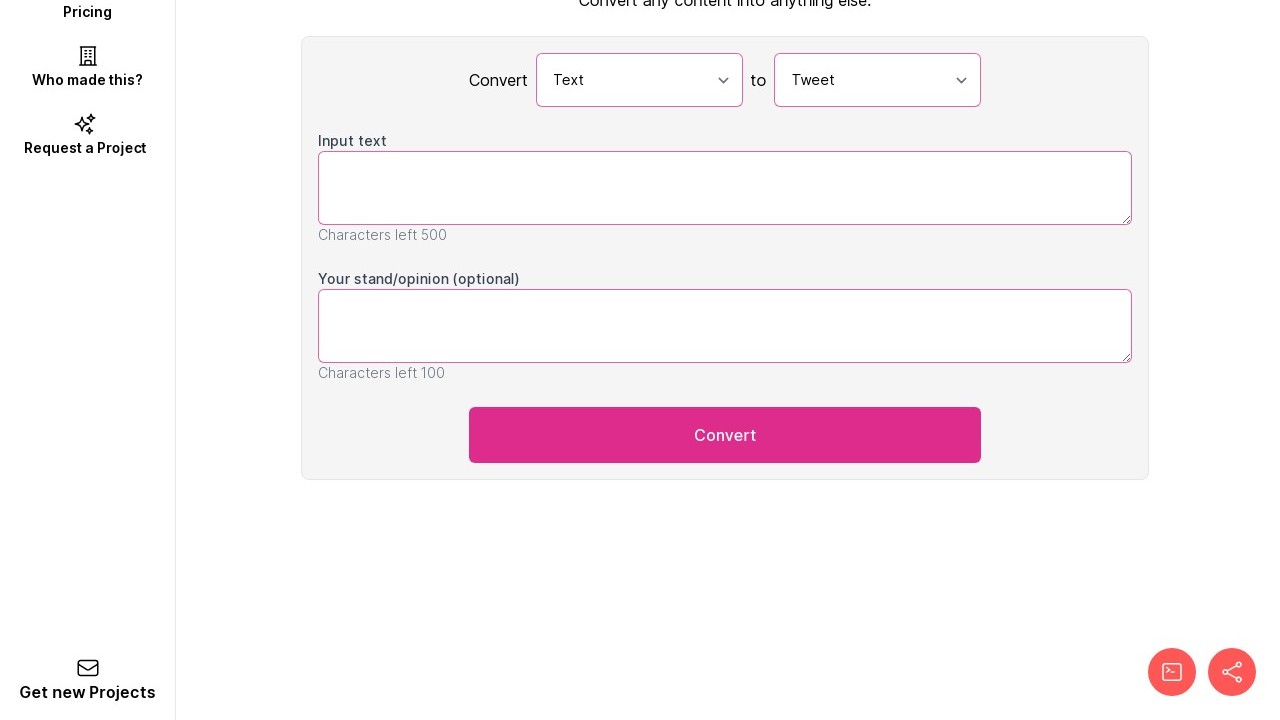Click the "Your stand/opinion (optional)" label
1280x720 pixels.
(x=418, y=279)
